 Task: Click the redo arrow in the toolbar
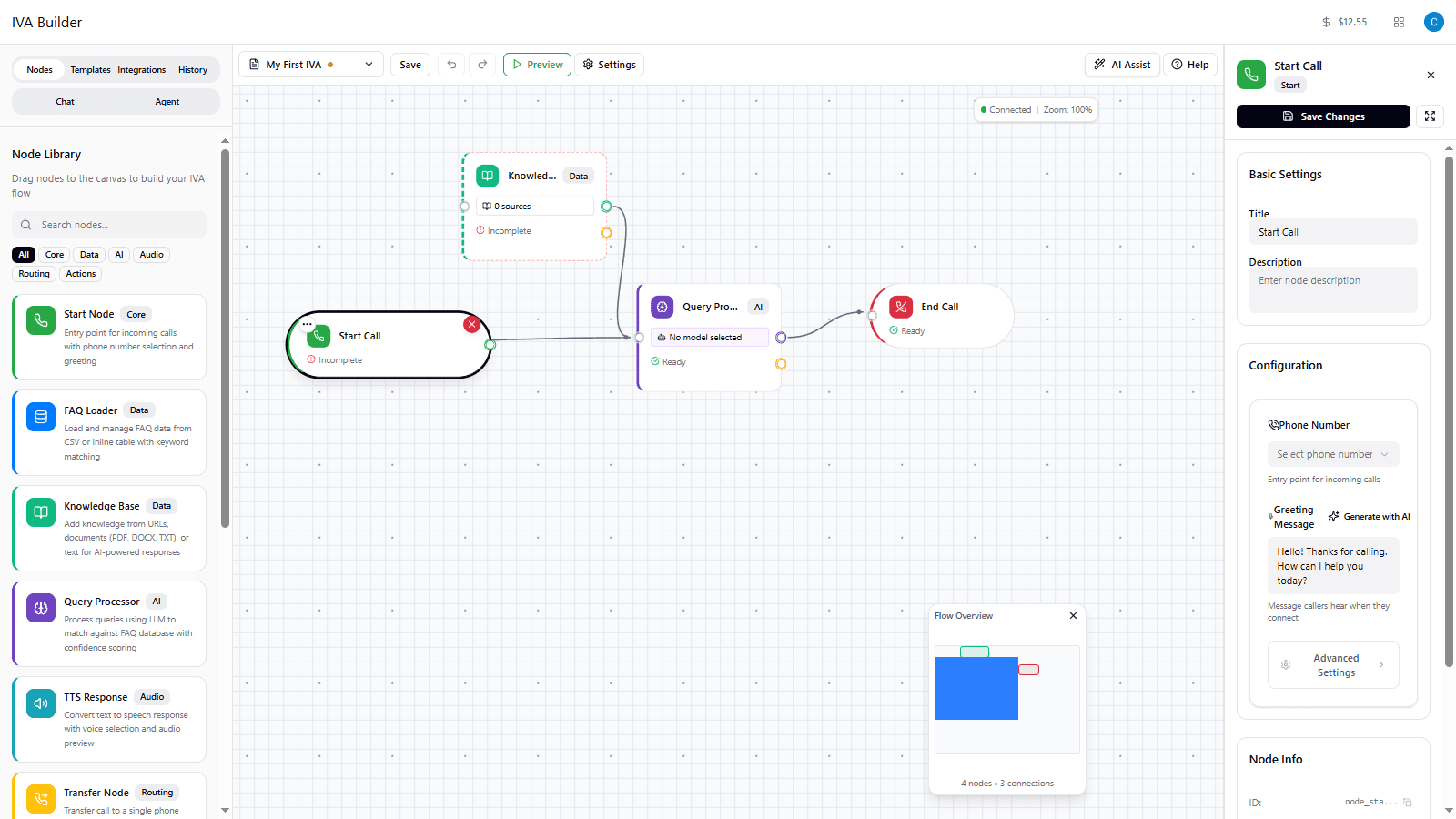coord(482,64)
